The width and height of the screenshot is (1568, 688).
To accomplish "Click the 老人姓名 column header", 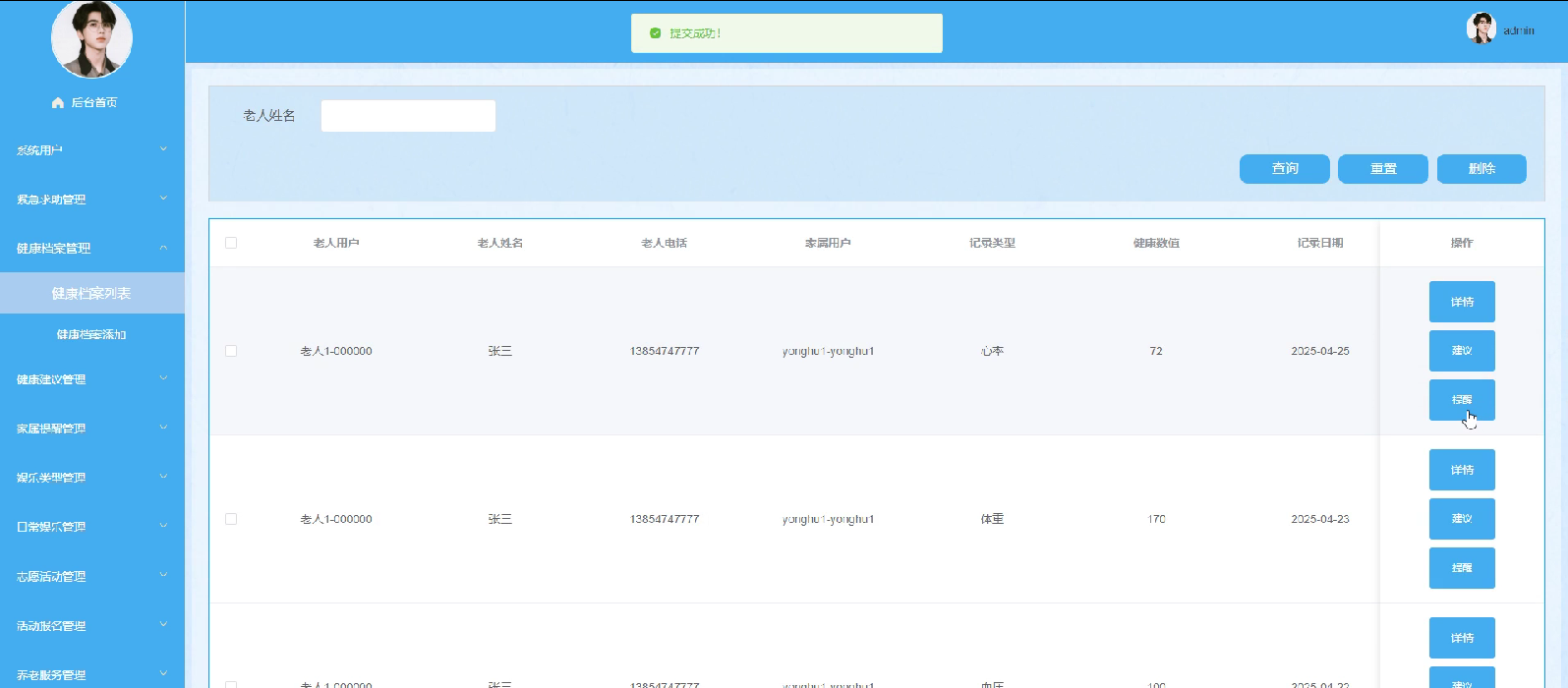I will click(x=500, y=243).
